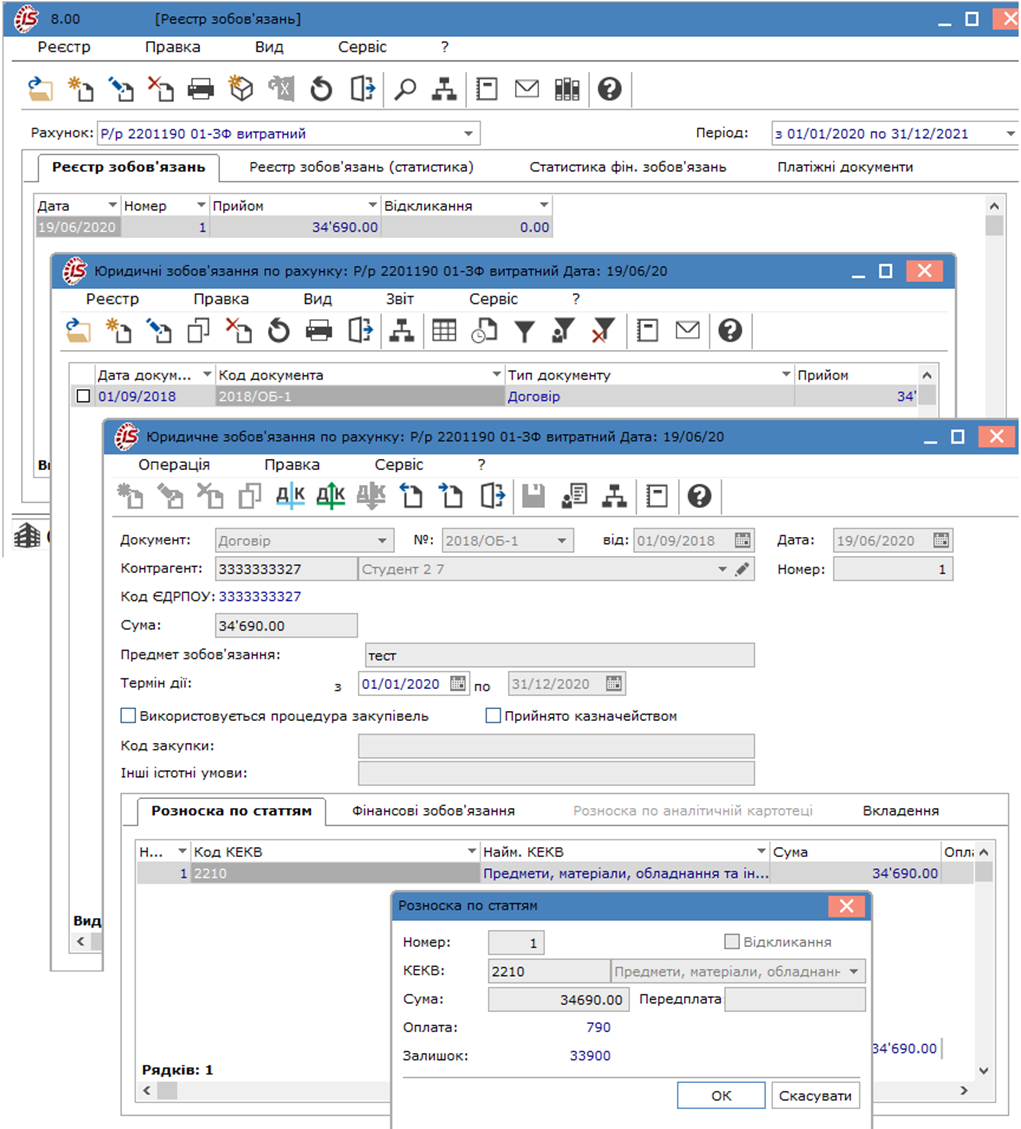The height and width of the screenshot is (1129, 1021).
Task: Click the print icon in Юридичні зобов'язання toolbar
Action: 319,330
